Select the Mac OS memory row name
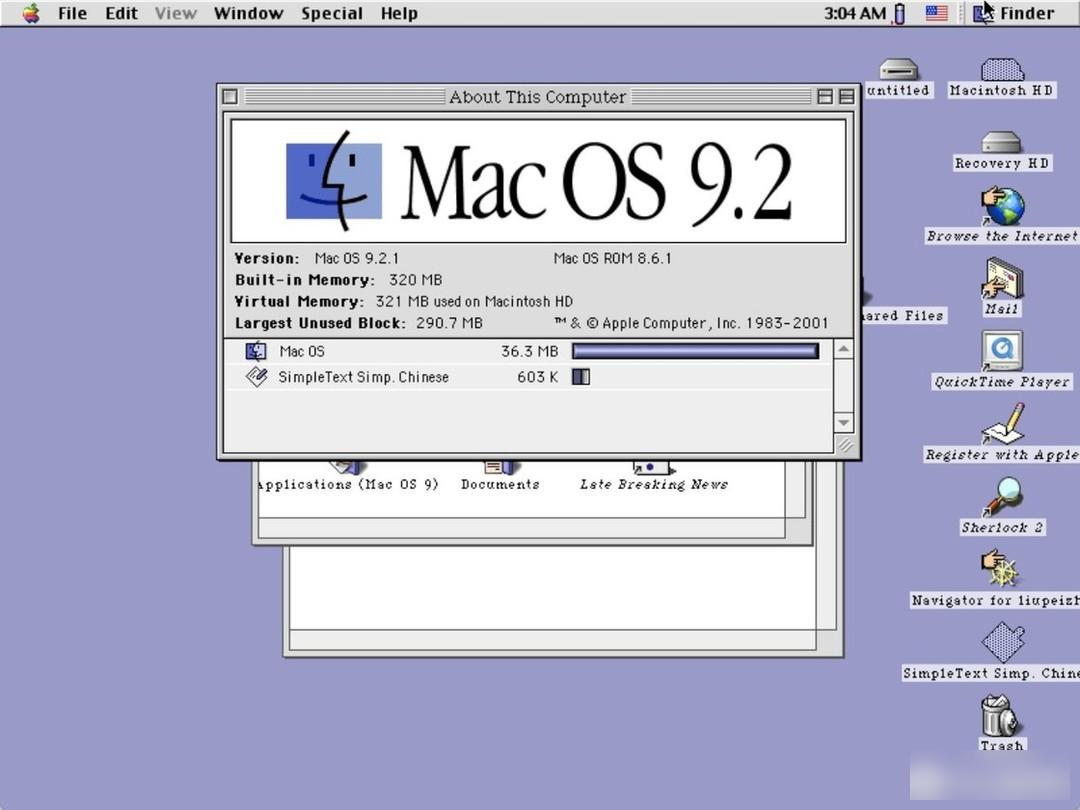This screenshot has width=1080, height=810. coord(302,351)
